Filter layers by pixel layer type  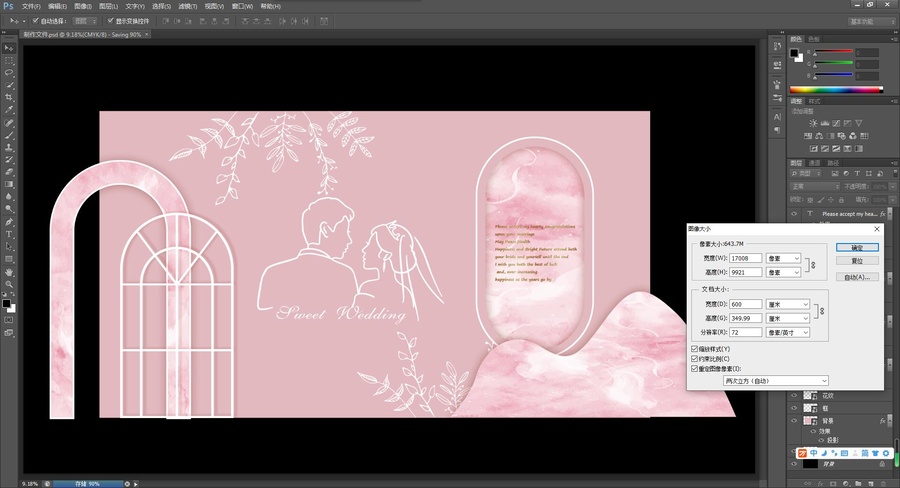pos(835,173)
